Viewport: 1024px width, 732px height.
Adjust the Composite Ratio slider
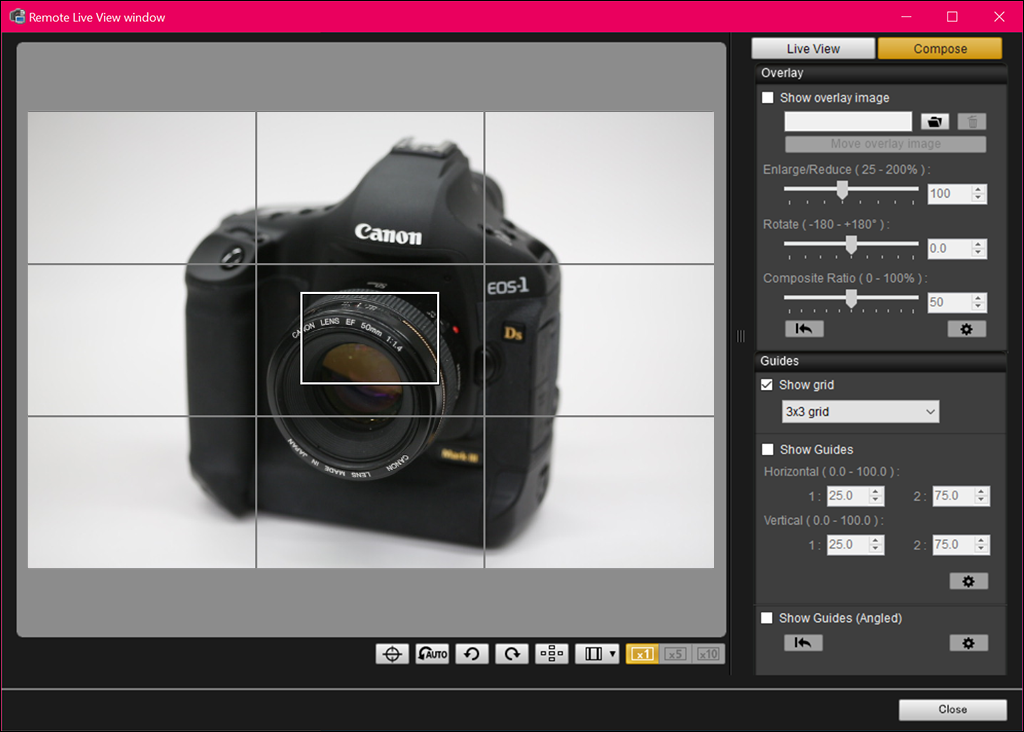(x=851, y=299)
